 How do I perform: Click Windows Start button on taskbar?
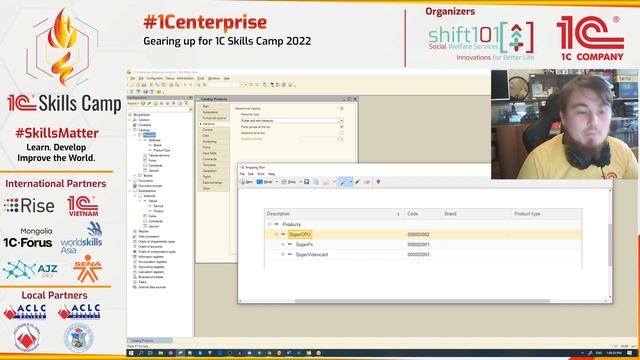tap(131, 353)
